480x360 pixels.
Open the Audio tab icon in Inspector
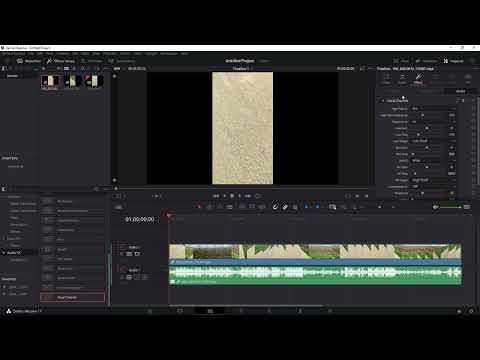pos(402,79)
